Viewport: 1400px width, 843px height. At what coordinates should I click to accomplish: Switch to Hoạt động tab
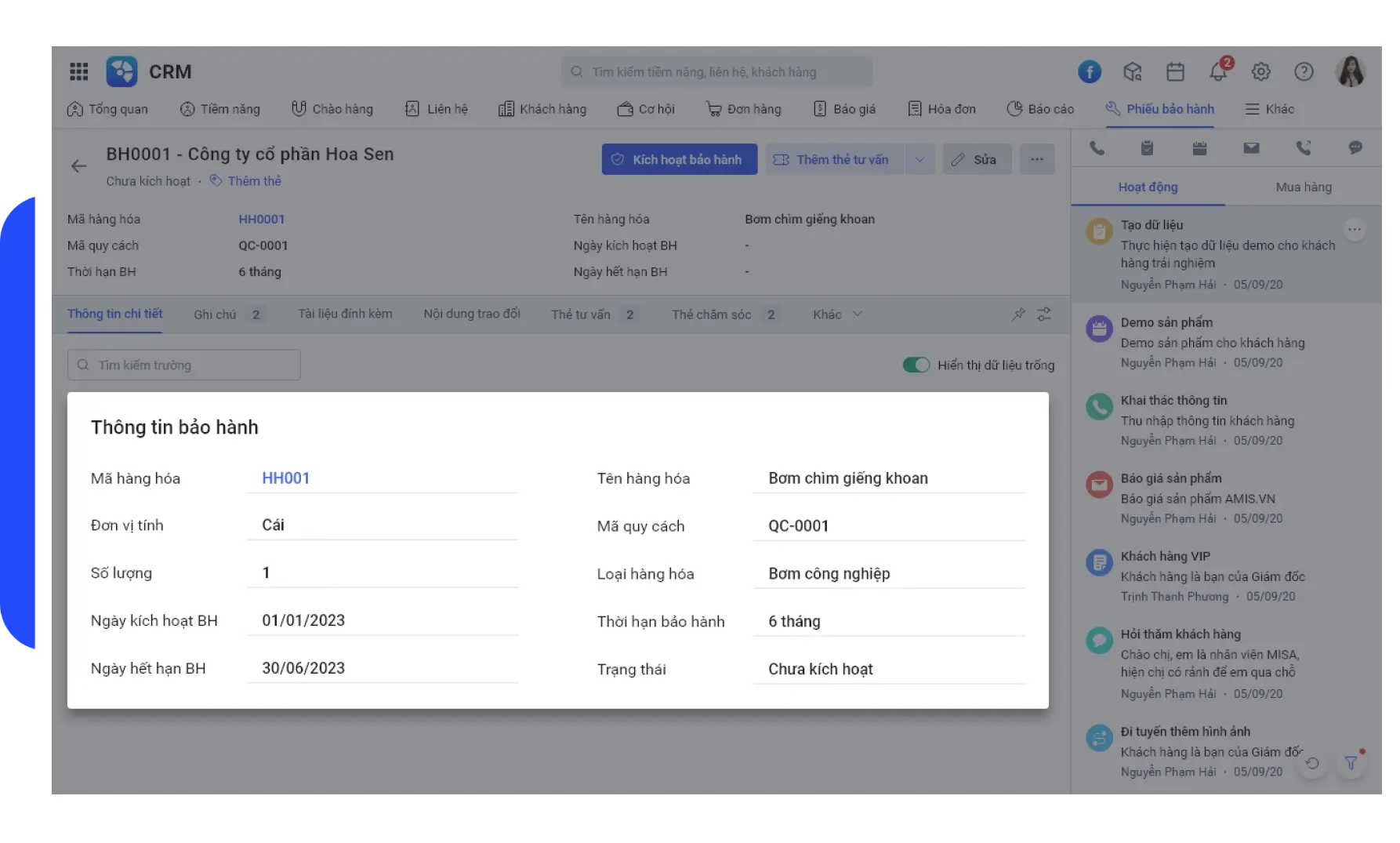[x=1148, y=187]
